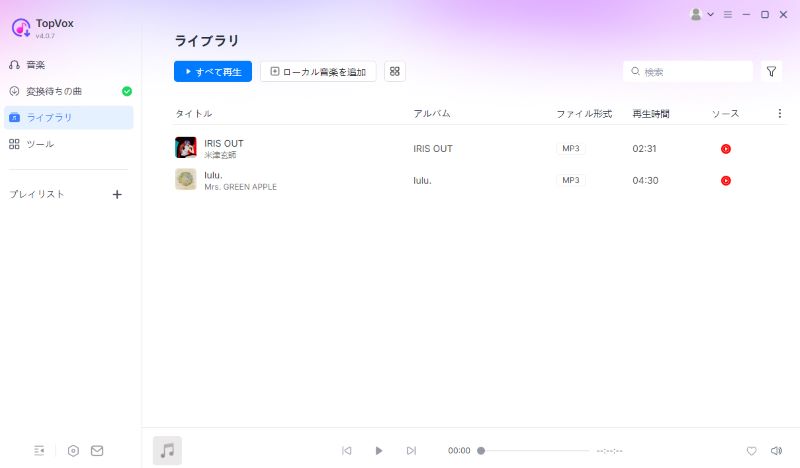Switch to grid view icon
The width and height of the screenshot is (800, 468).
[x=394, y=71]
